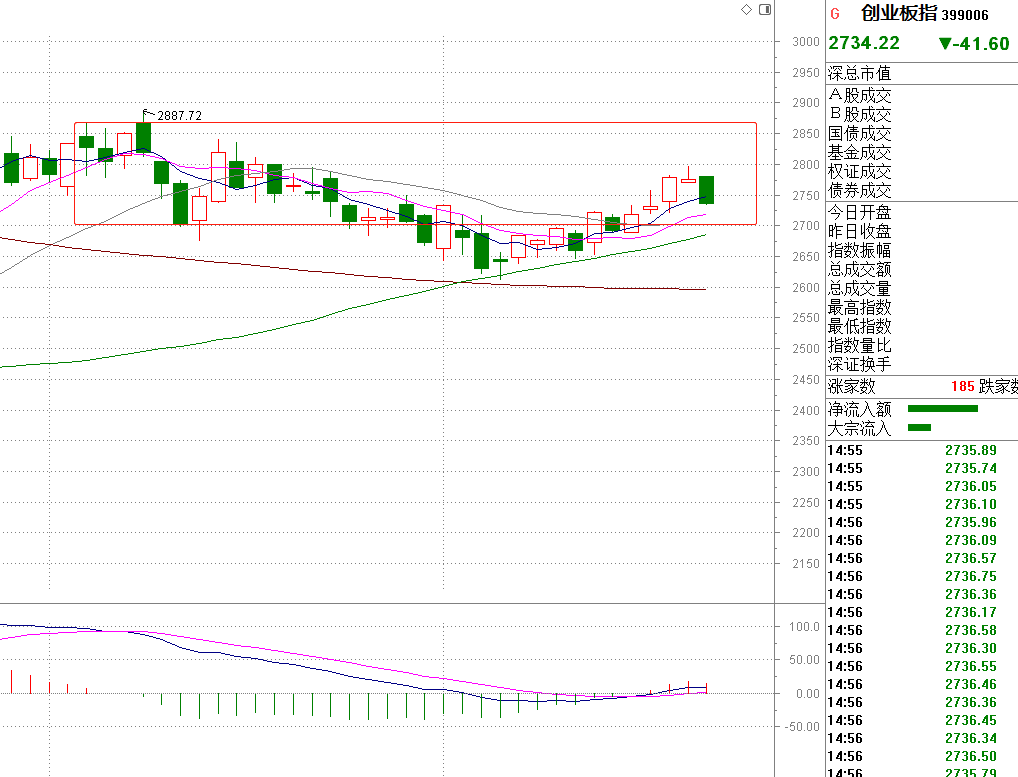Select the A股成交 row

click(922, 95)
